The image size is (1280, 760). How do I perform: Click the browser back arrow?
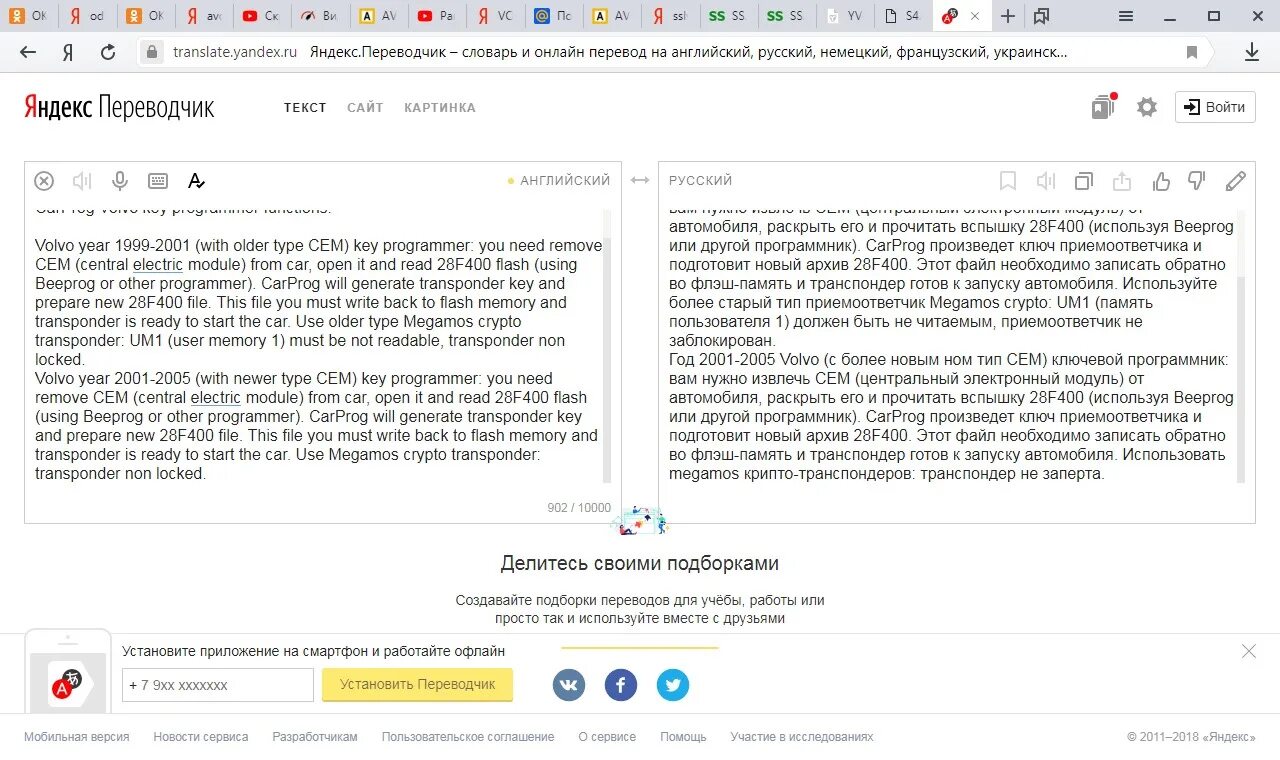[28, 52]
